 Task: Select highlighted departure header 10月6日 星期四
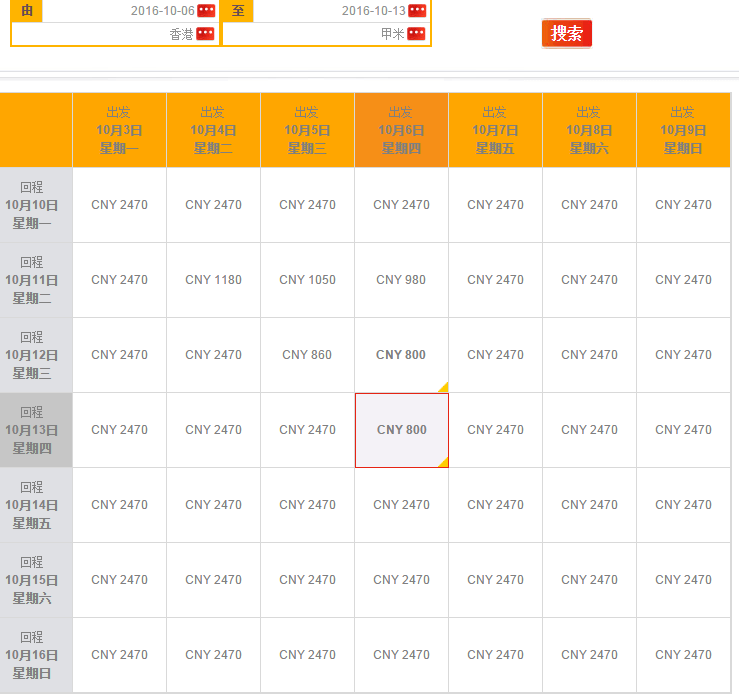(x=401, y=130)
